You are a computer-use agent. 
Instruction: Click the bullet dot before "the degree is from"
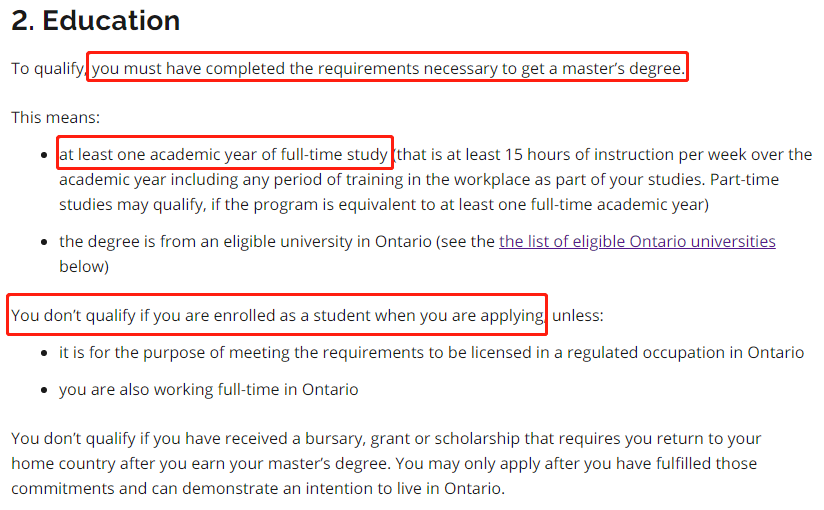pyautogui.click(x=44, y=242)
